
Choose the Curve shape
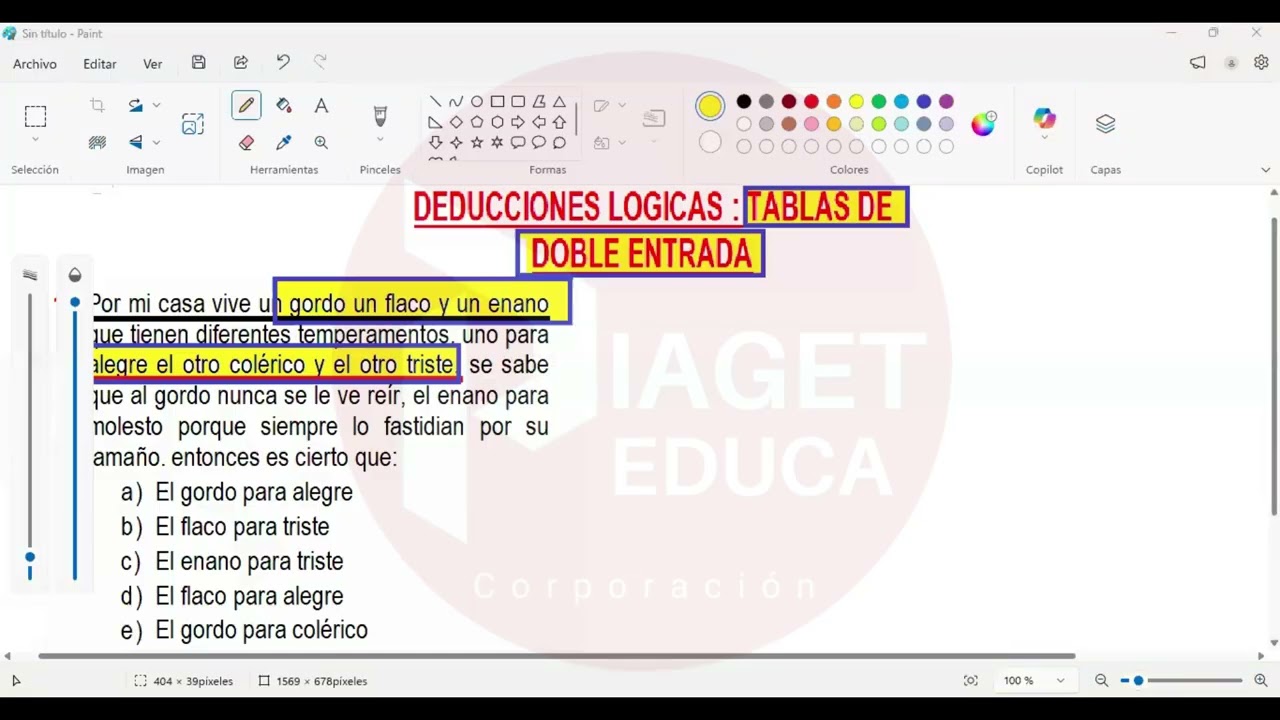coord(456,101)
